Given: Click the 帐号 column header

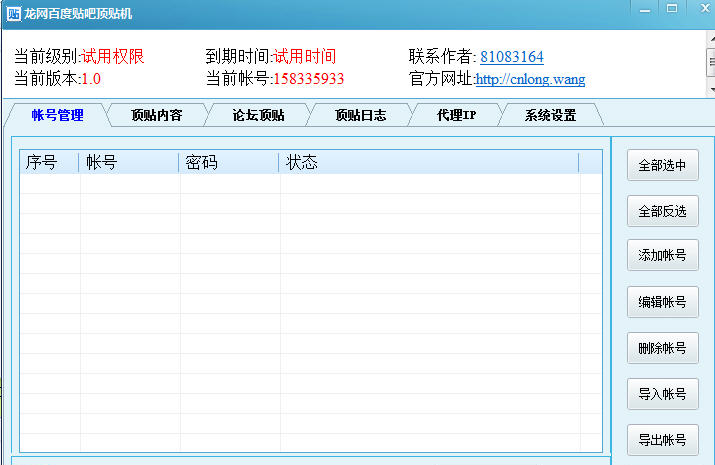Looking at the screenshot, I should [129, 162].
